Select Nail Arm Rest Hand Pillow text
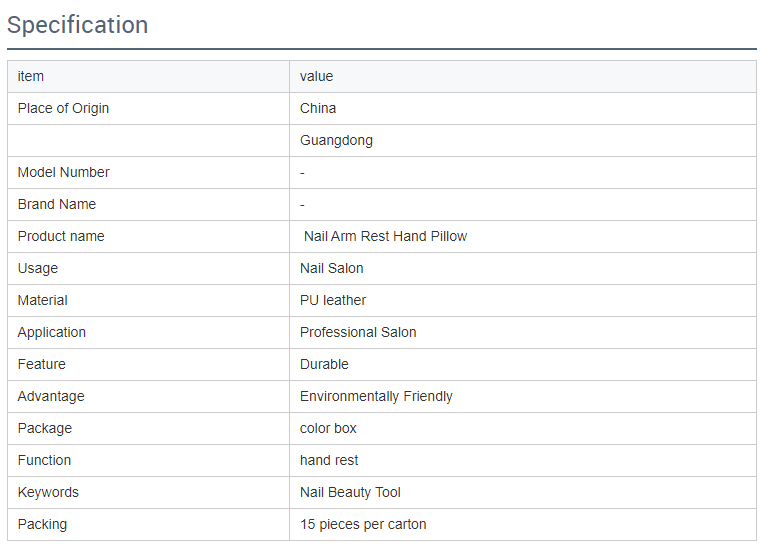771x557 pixels. (386, 236)
